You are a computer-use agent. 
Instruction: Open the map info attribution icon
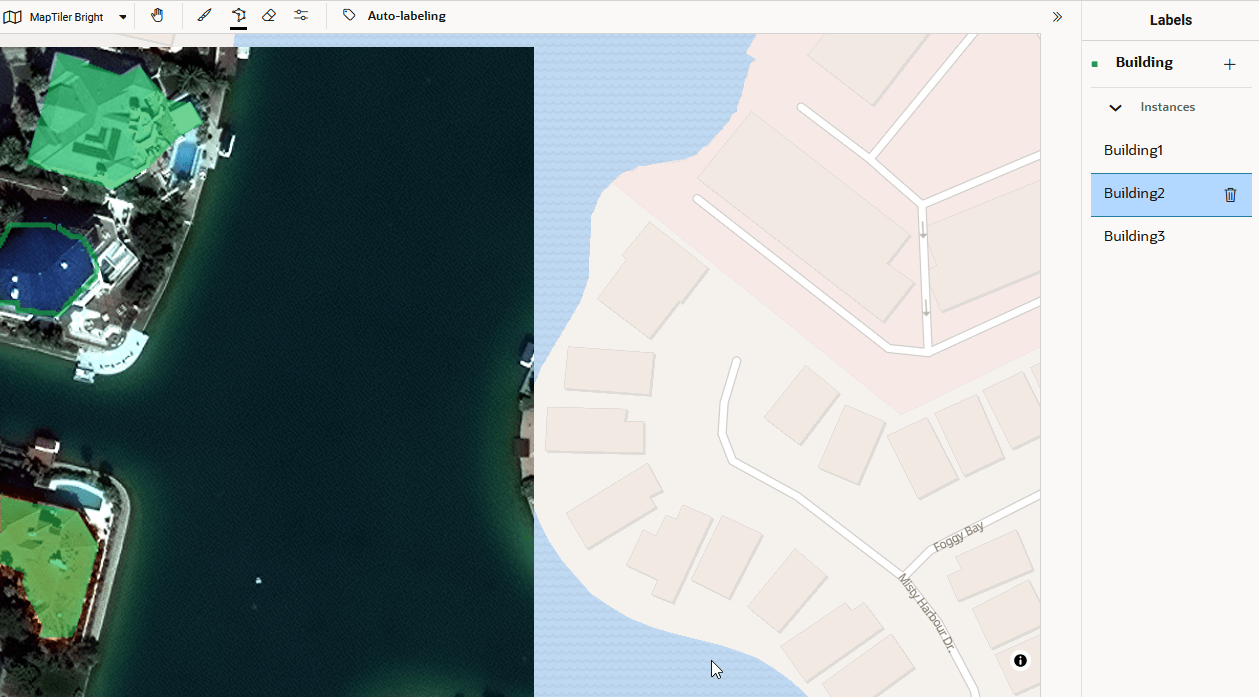[x=1020, y=660]
